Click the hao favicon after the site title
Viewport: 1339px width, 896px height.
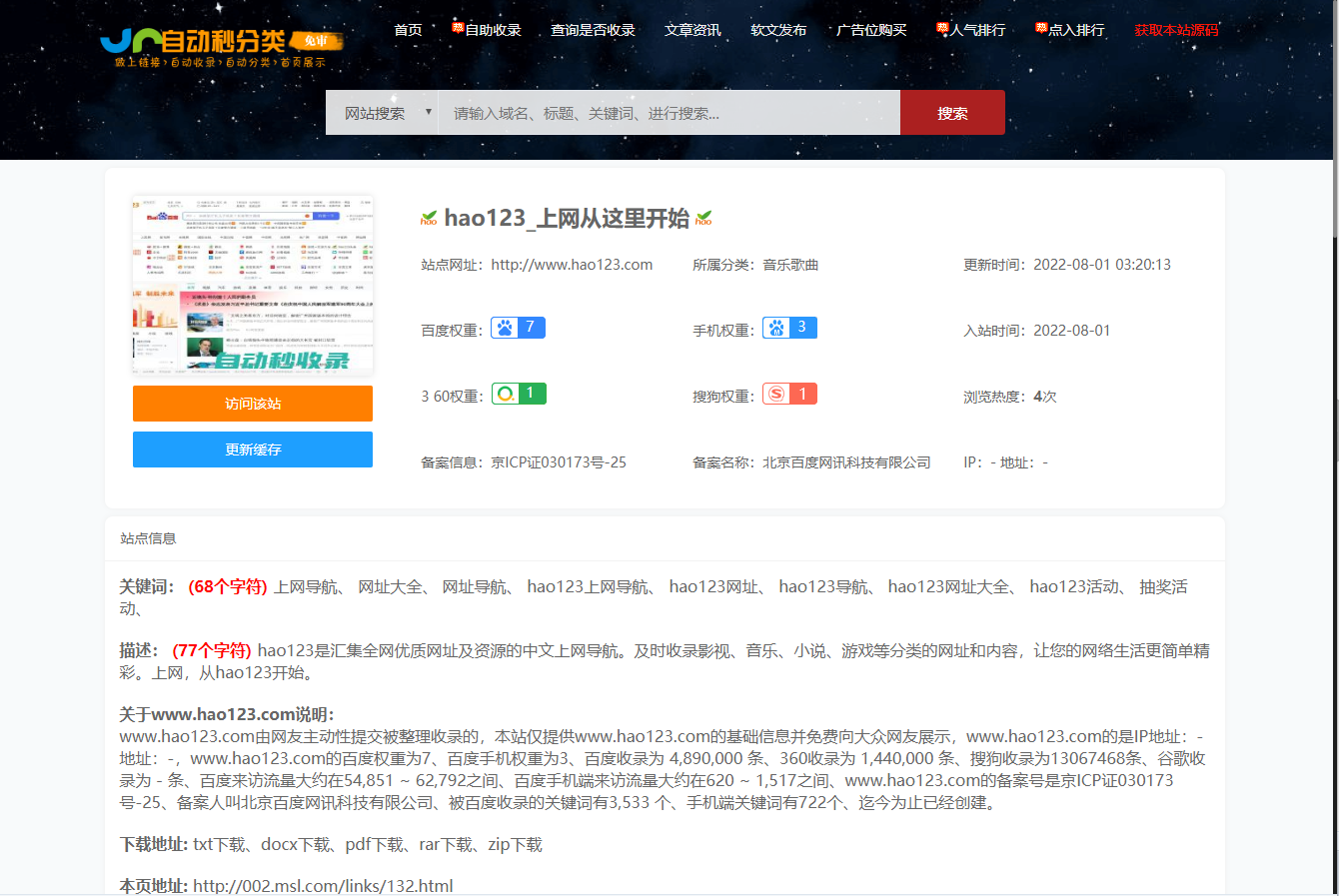point(703,218)
